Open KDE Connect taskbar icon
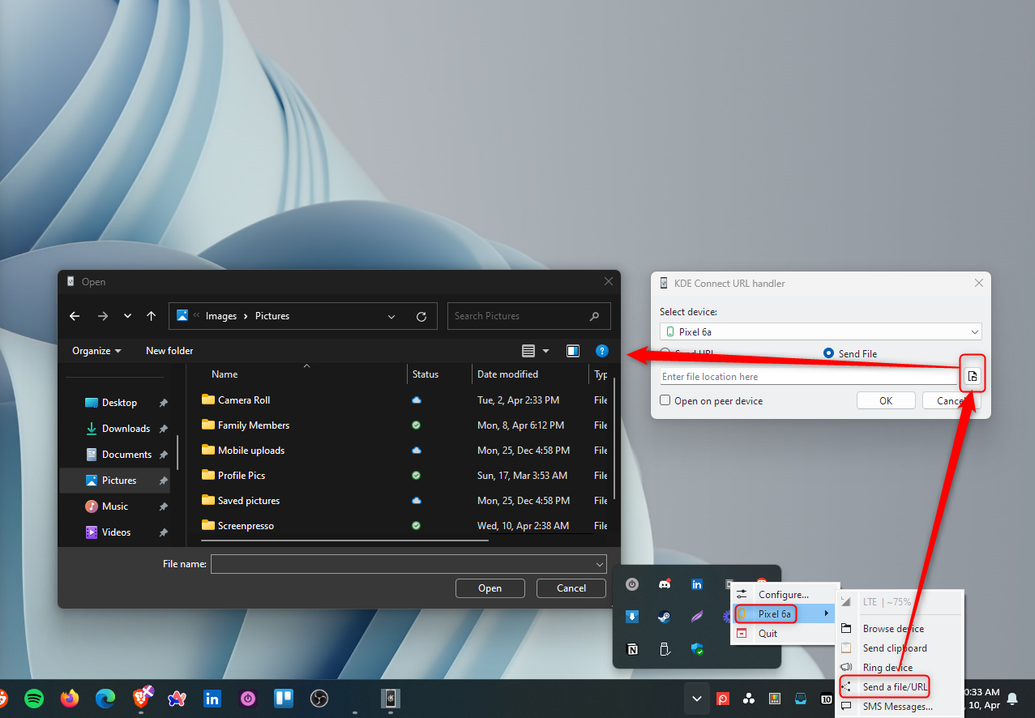The width and height of the screenshot is (1035, 718). point(391,698)
